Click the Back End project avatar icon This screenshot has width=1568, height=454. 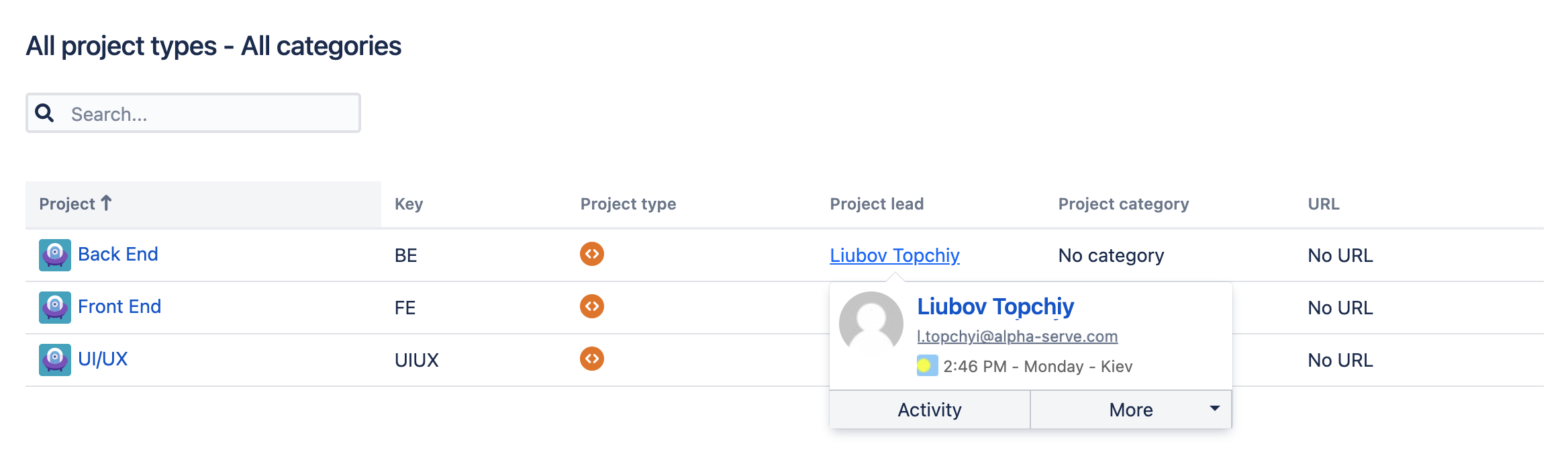pyautogui.click(x=54, y=255)
